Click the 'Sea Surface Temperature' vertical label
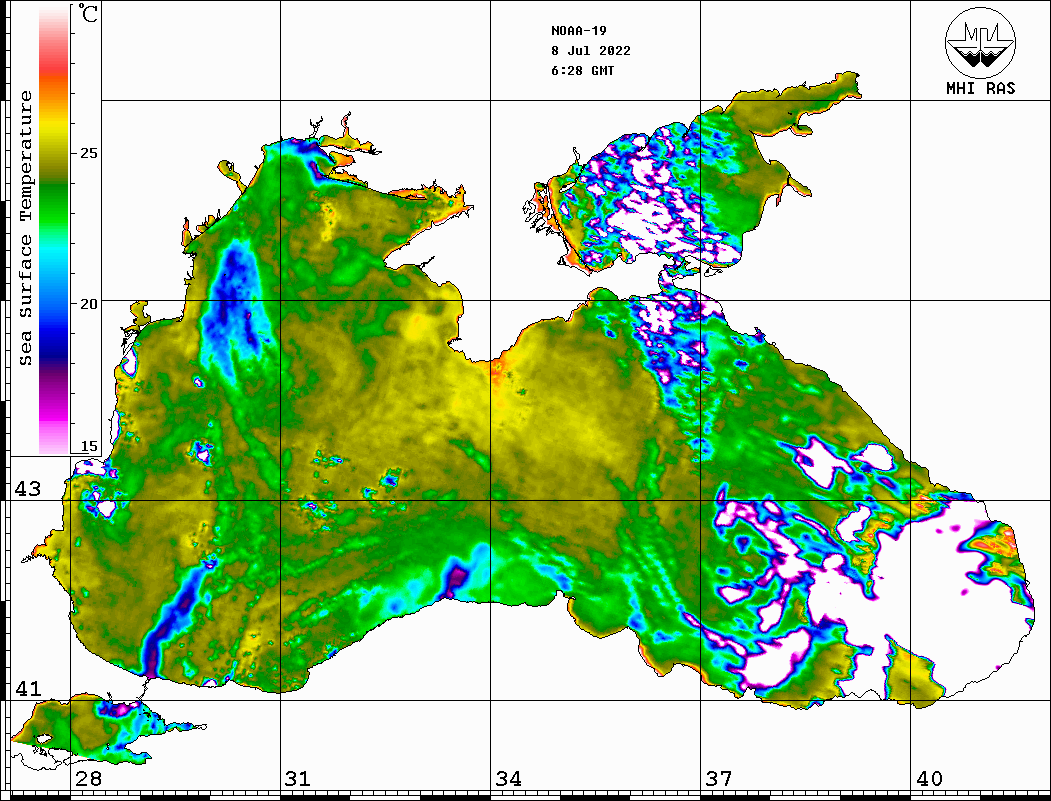This screenshot has width=1051, height=801. [25, 229]
